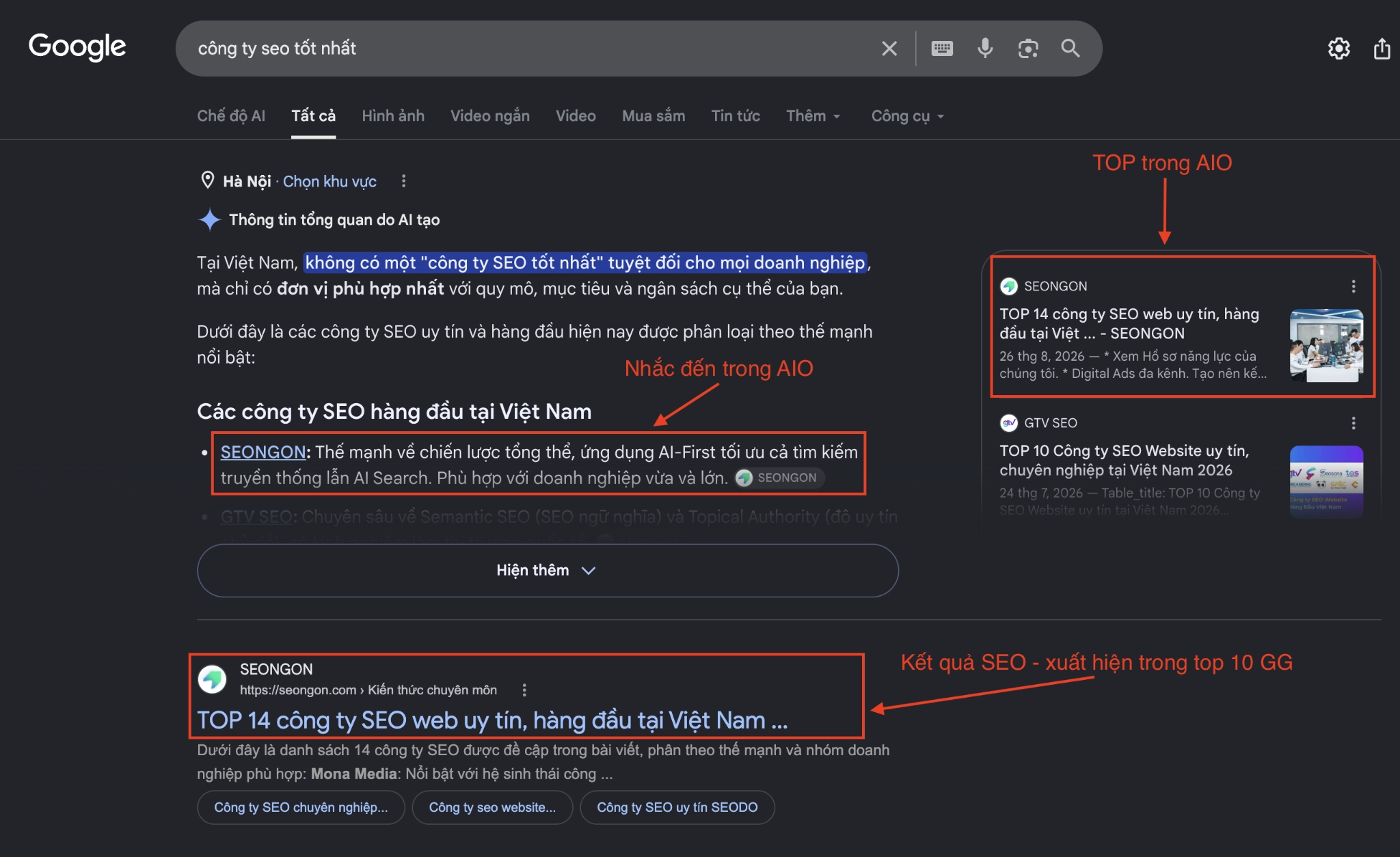Viewport: 1400px width, 857px height.
Task: Open Google Lens image search
Action: coord(1028,49)
